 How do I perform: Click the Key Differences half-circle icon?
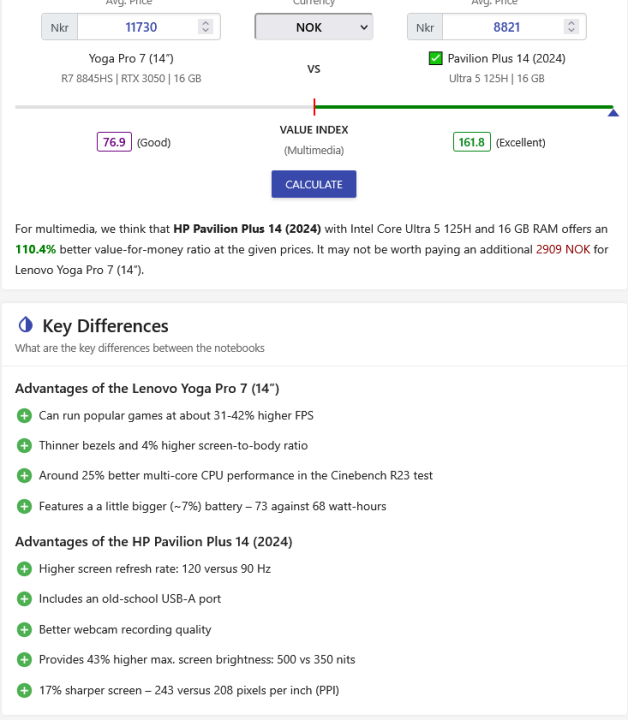[26, 325]
